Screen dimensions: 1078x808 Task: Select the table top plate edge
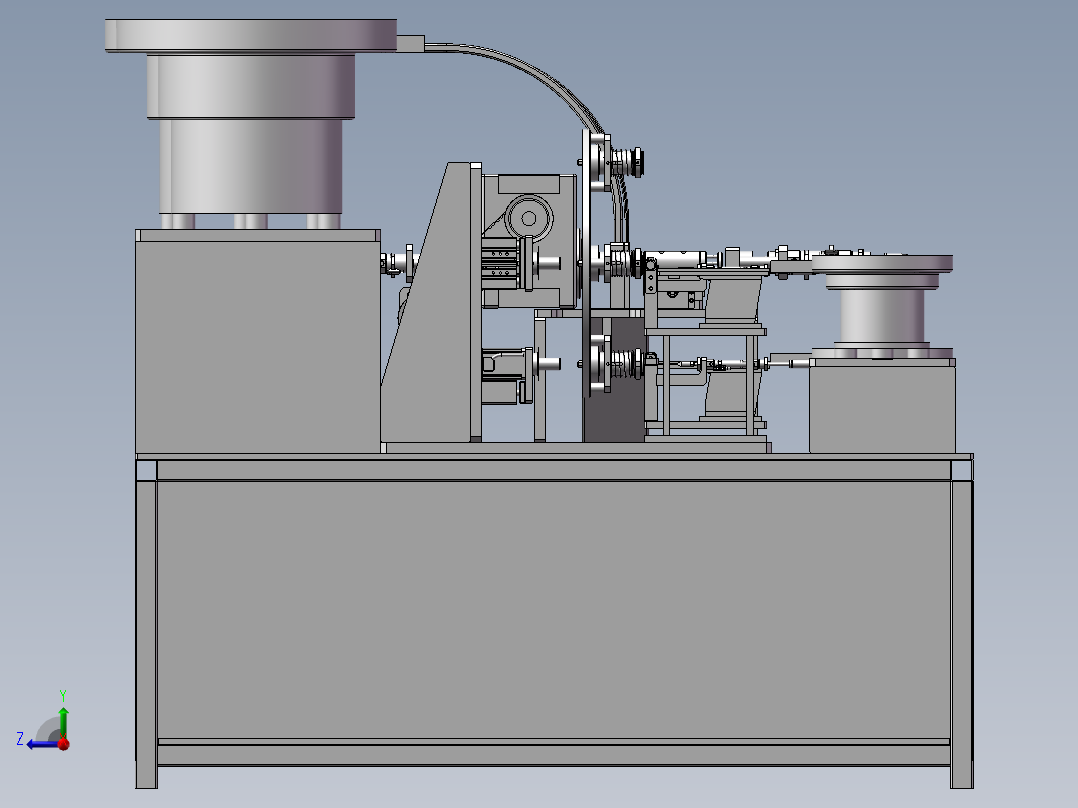(x=554, y=457)
